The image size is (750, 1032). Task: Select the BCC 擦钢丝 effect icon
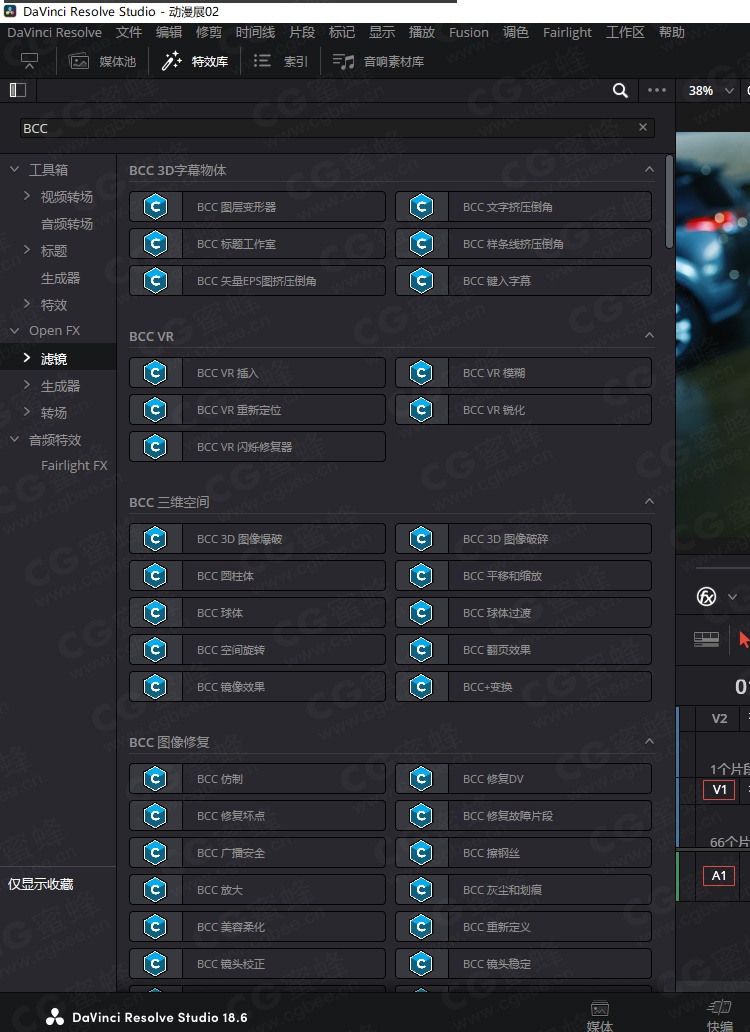[421, 852]
